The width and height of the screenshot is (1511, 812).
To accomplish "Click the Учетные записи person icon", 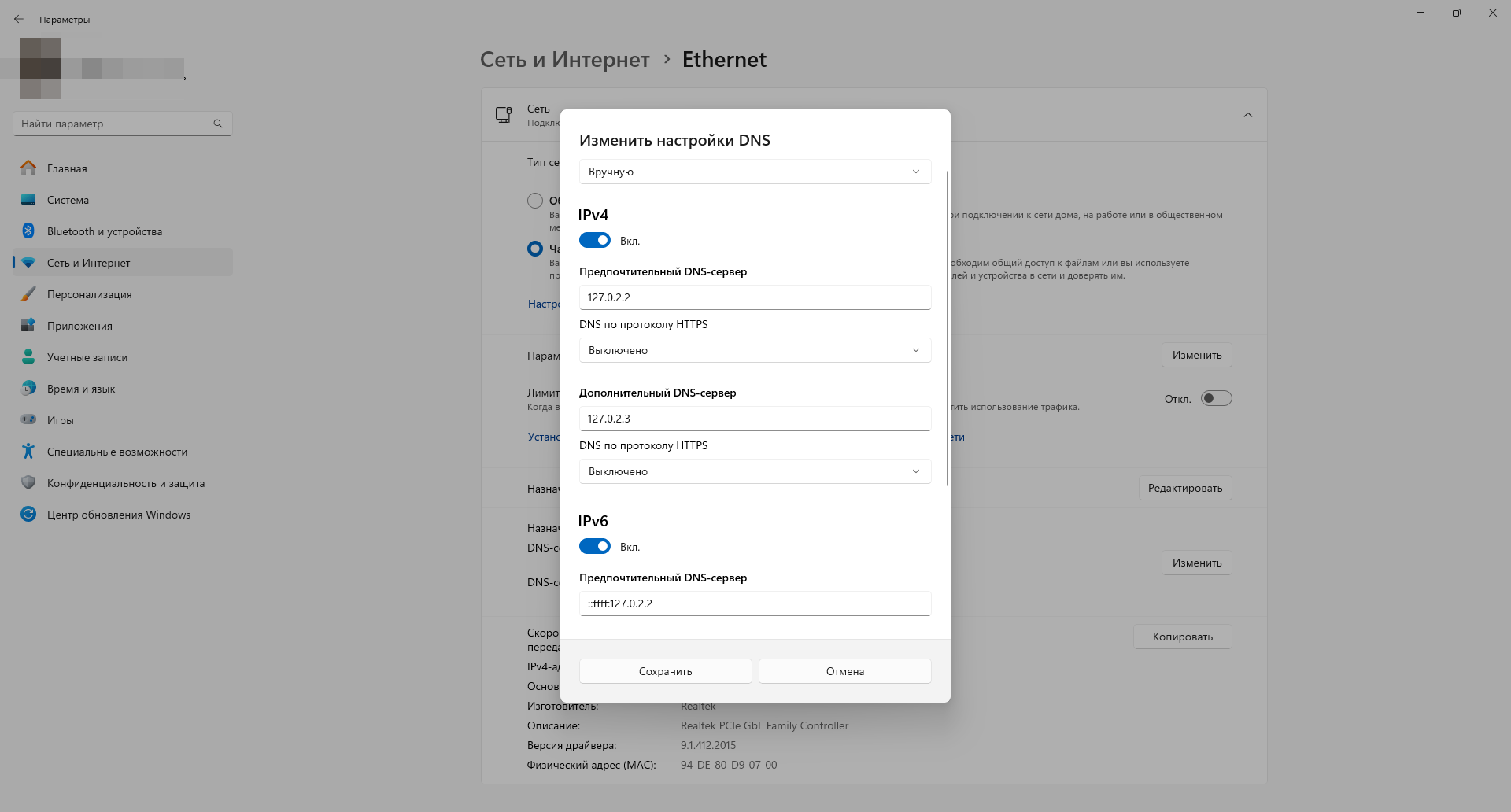I will coord(28,357).
